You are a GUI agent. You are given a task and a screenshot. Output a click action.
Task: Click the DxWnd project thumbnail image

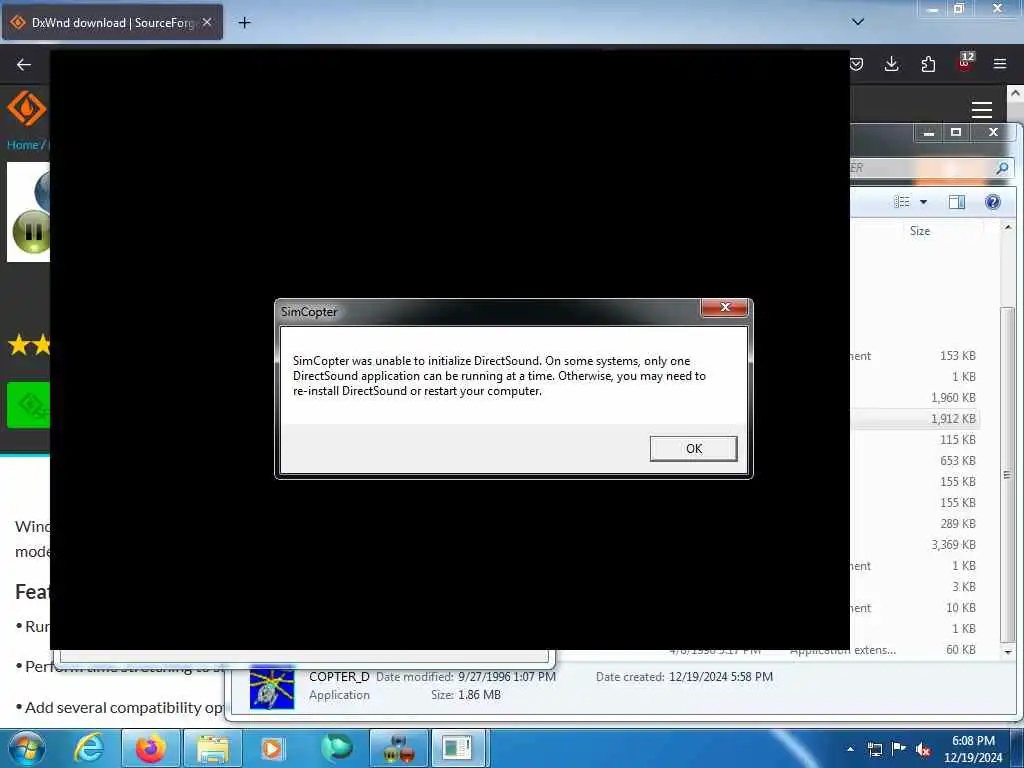pos(29,212)
